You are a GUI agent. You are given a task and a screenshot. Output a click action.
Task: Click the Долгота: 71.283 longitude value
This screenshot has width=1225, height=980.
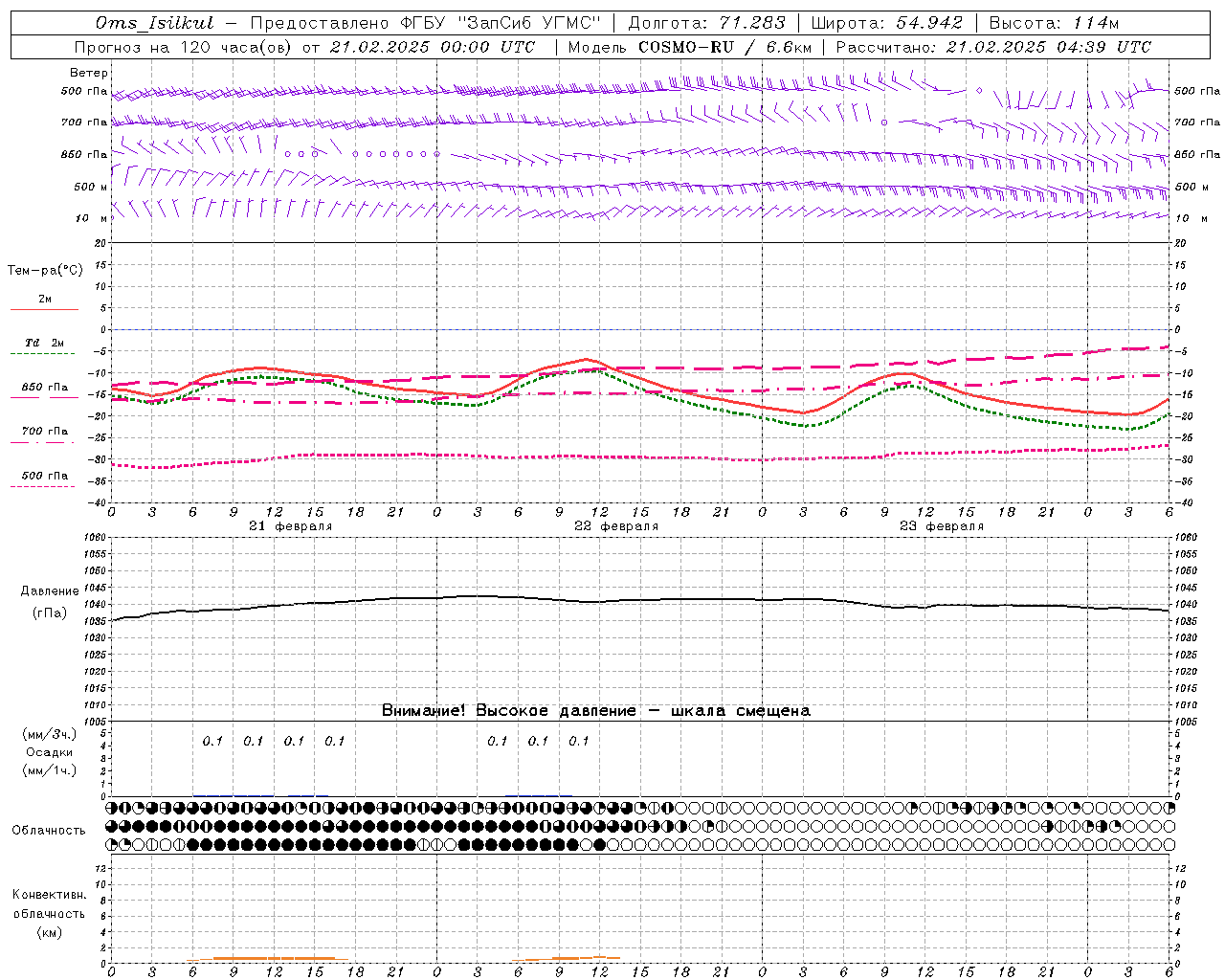(x=706, y=23)
